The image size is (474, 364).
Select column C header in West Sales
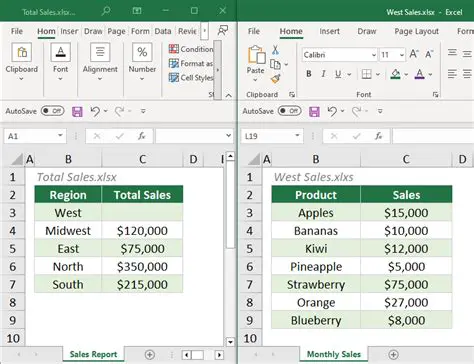pyautogui.click(x=406, y=159)
